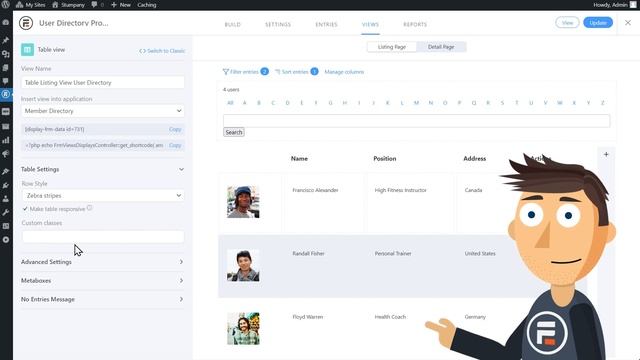Click the Update button
Viewport: 640px width, 360px height.
click(598, 23)
